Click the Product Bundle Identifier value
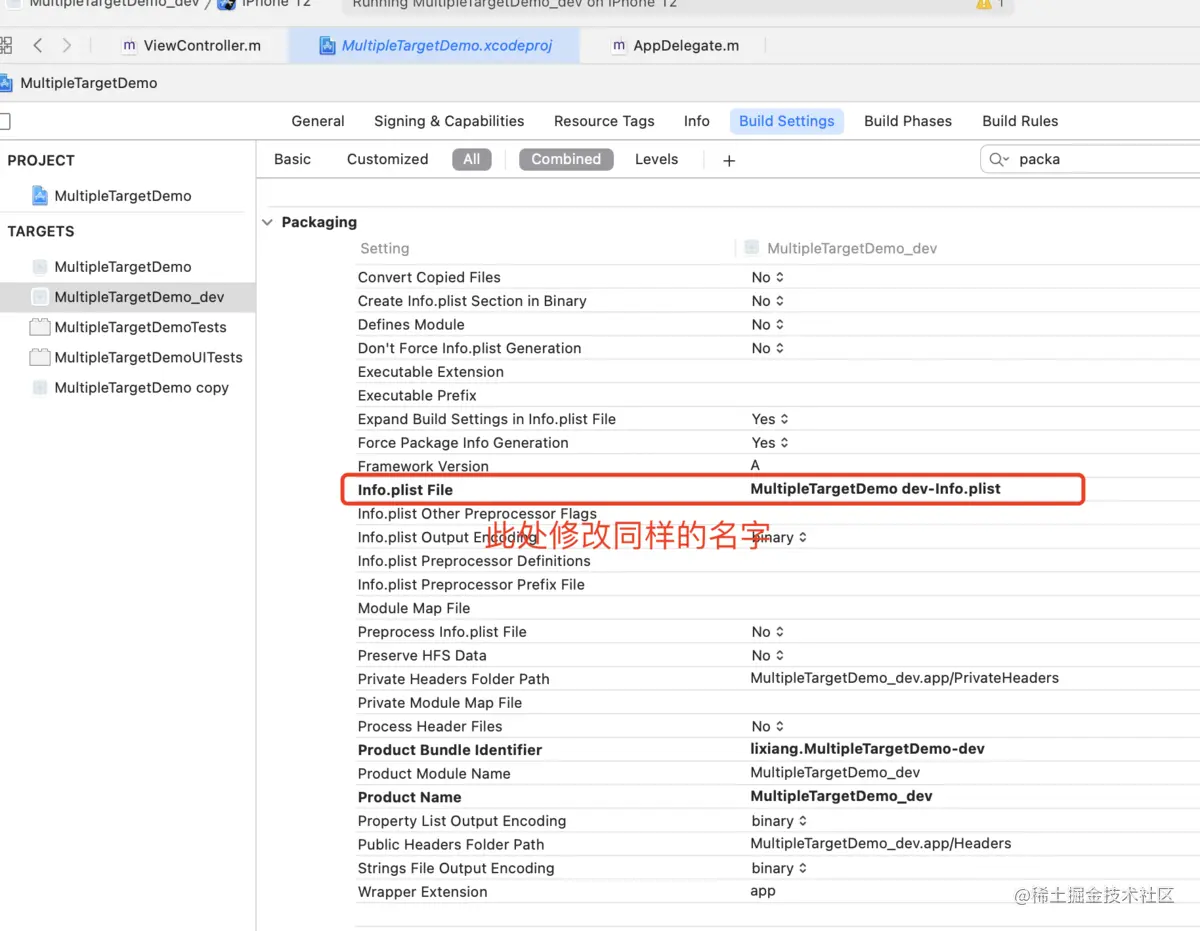Screen dimensions: 1200x931 click(867, 749)
